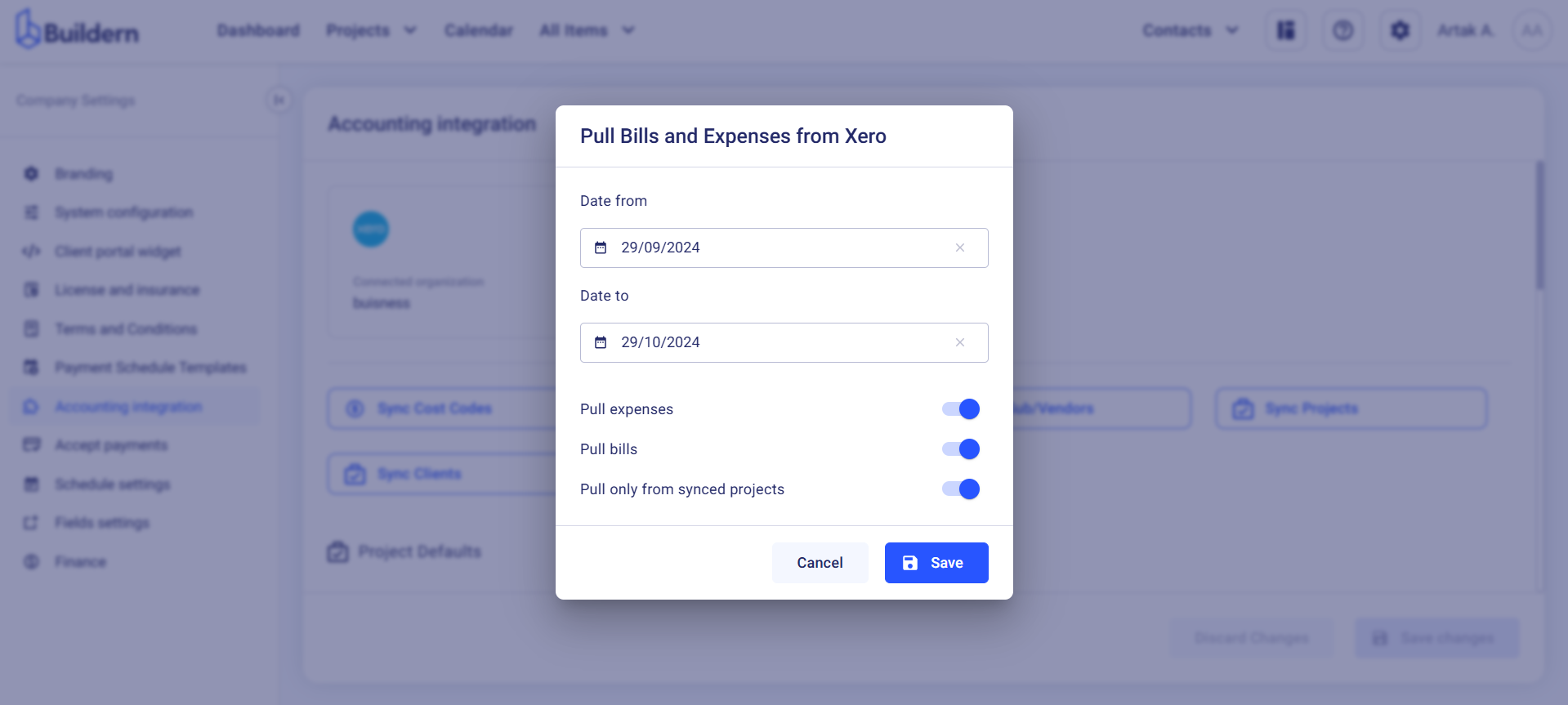Click the AA user avatar

click(x=1532, y=30)
